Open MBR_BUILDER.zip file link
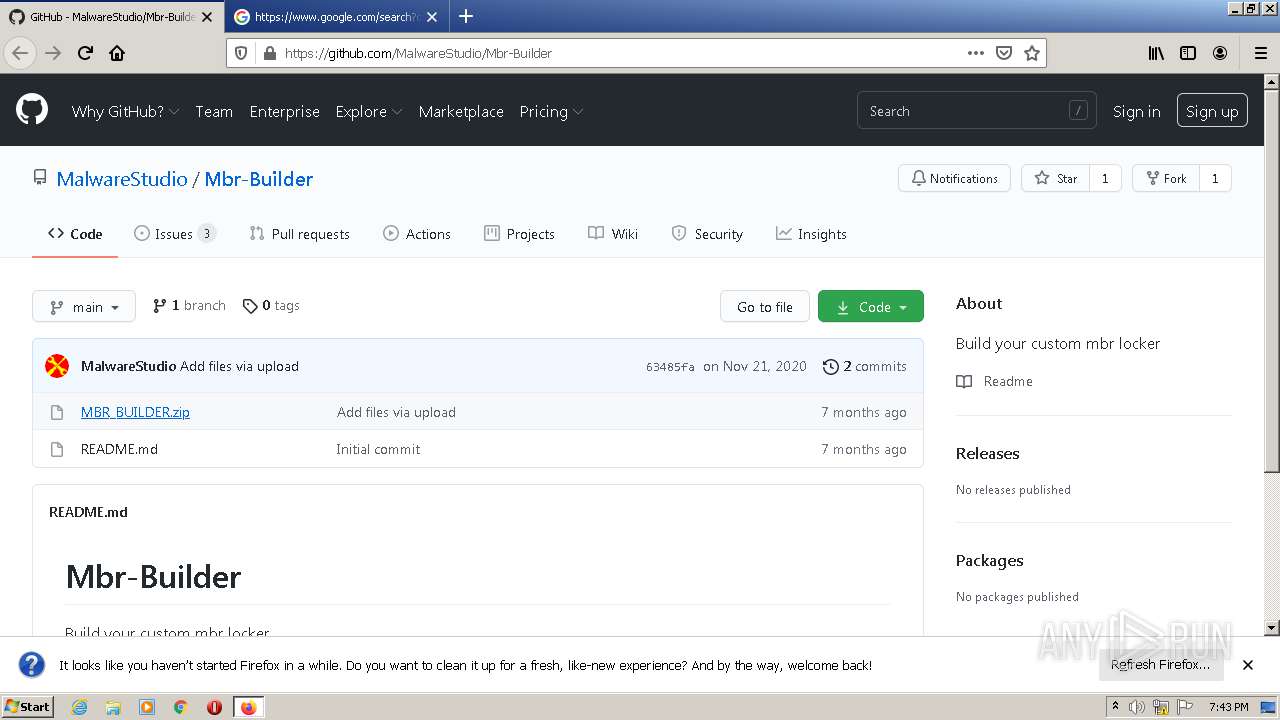 [135, 412]
